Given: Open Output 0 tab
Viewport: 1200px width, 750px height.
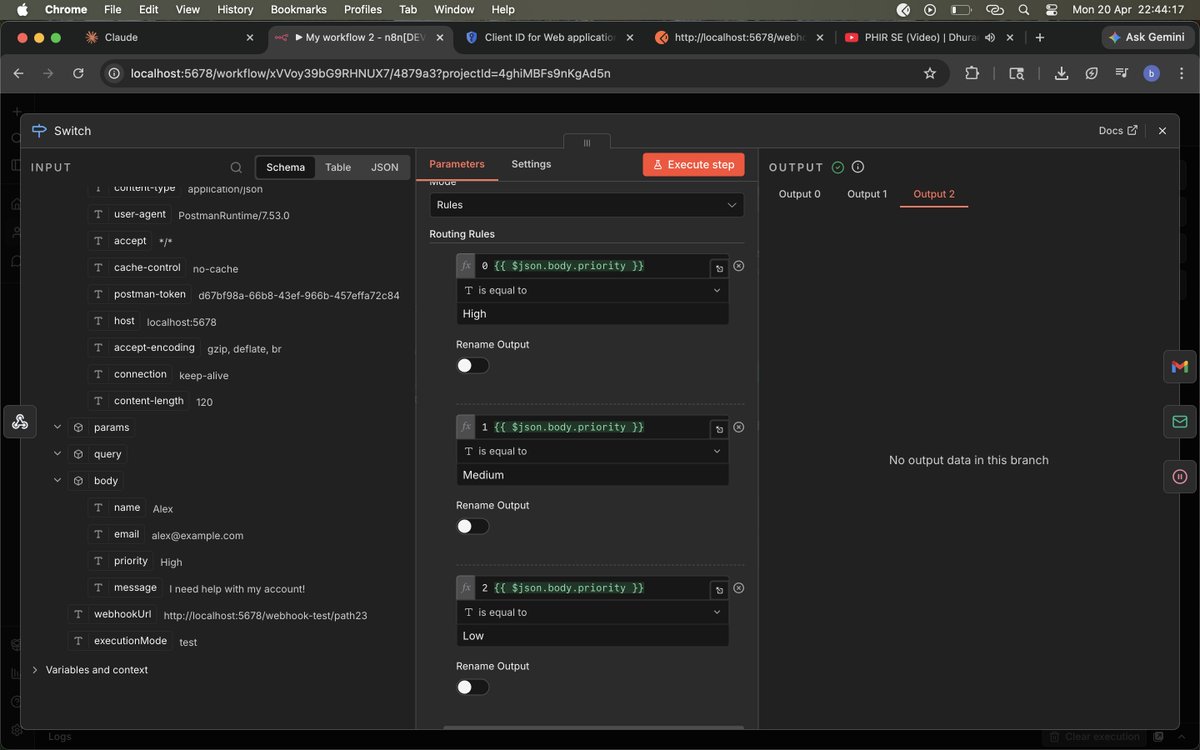Looking at the screenshot, I should pyautogui.click(x=800, y=194).
